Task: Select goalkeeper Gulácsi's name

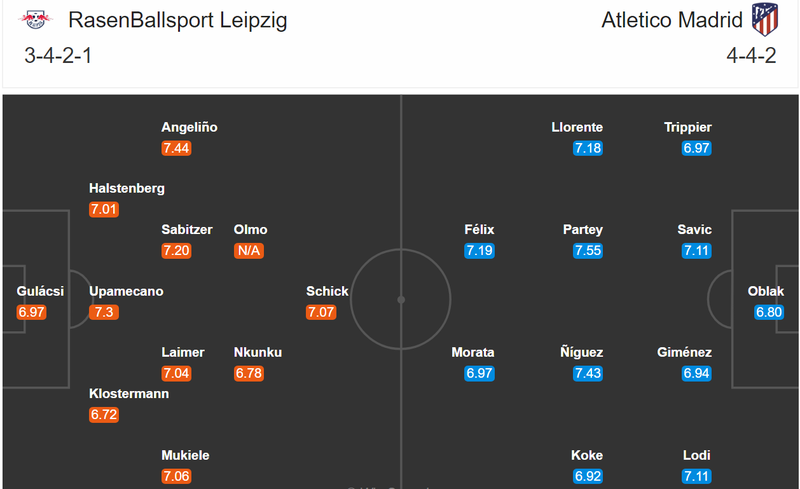Action: (40, 291)
